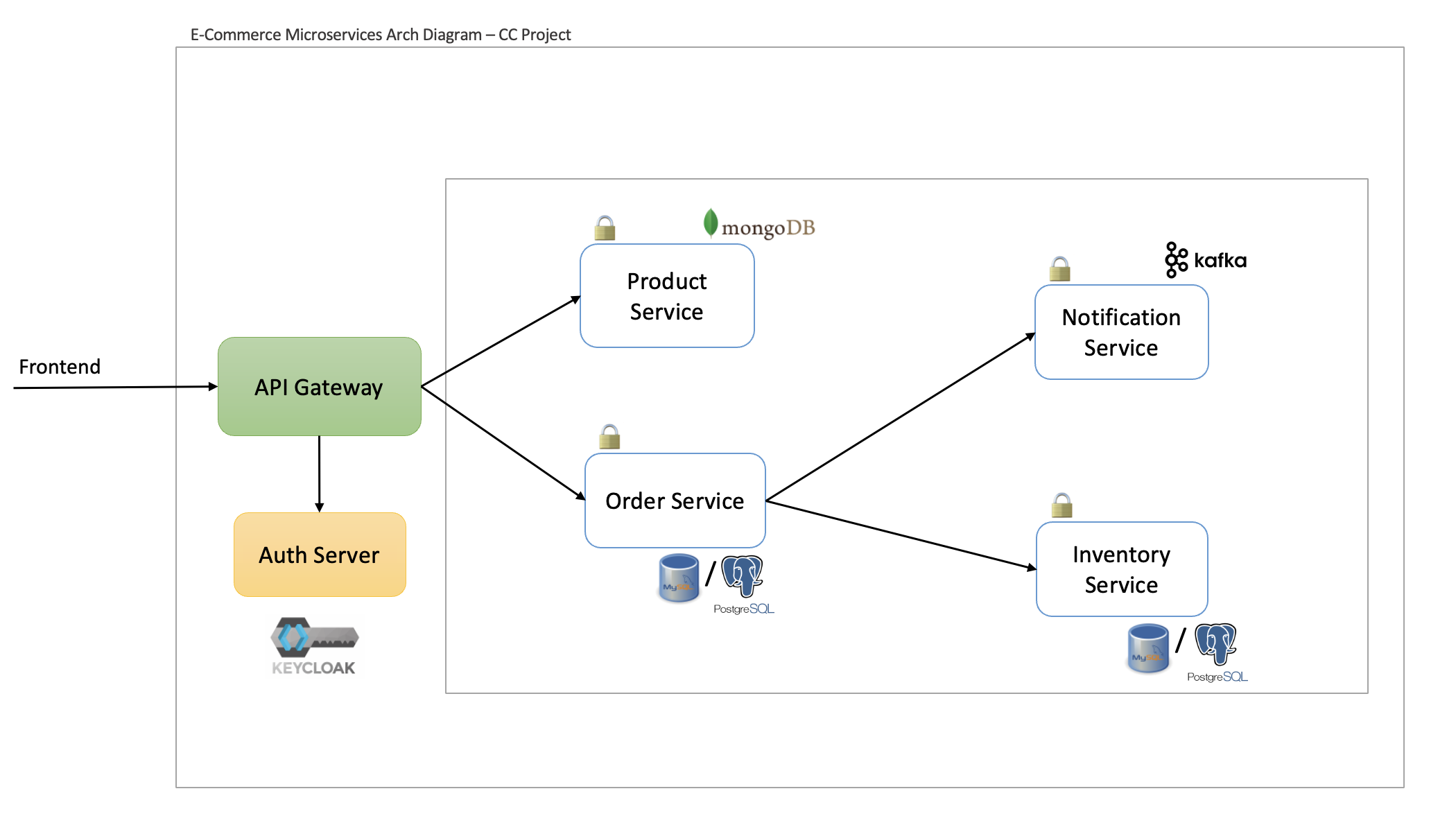Image resolution: width=1456 pixels, height=825 pixels.
Task: Click the Frontend label
Action: (x=60, y=367)
